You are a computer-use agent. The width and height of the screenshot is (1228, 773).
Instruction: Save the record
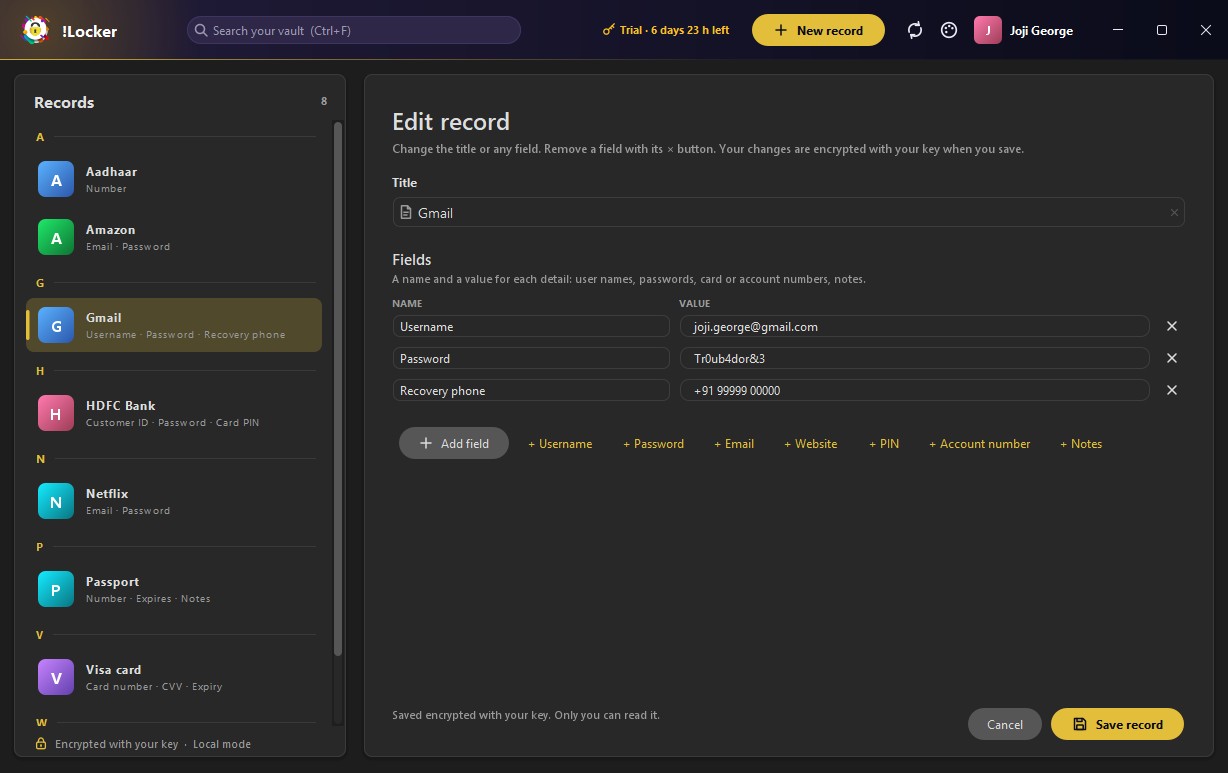(1117, 724)
